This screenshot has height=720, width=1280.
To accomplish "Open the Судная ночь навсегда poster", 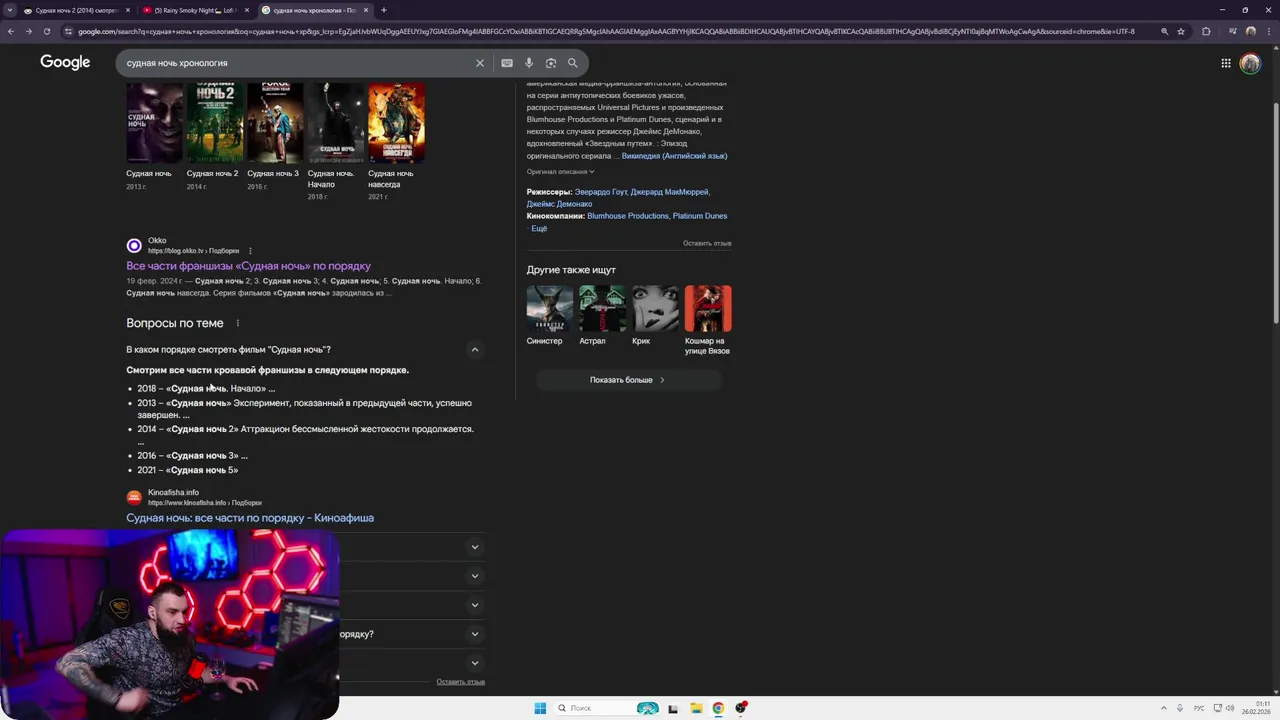I will (397, 124).
